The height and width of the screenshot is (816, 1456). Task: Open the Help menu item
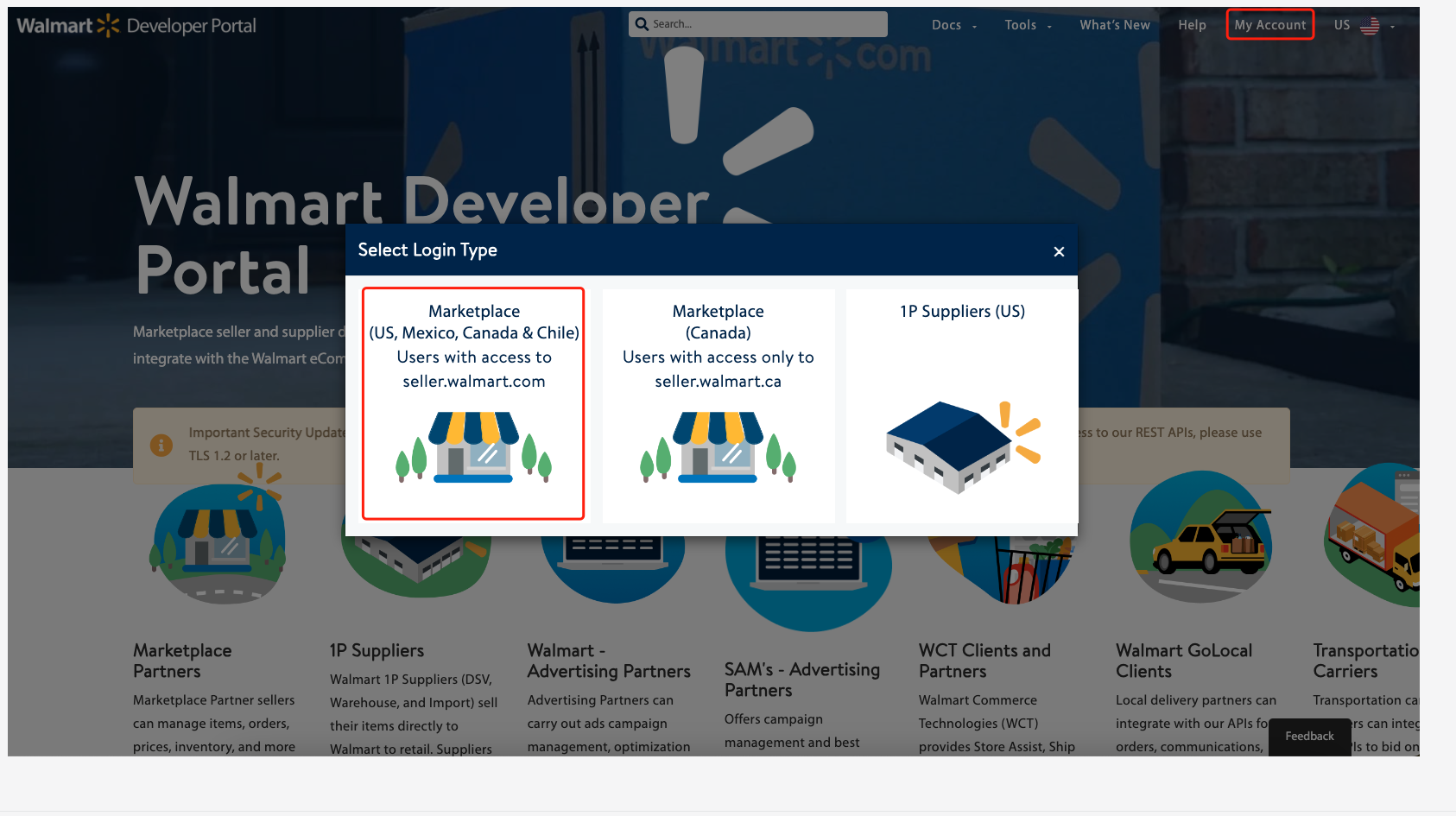1192,25
